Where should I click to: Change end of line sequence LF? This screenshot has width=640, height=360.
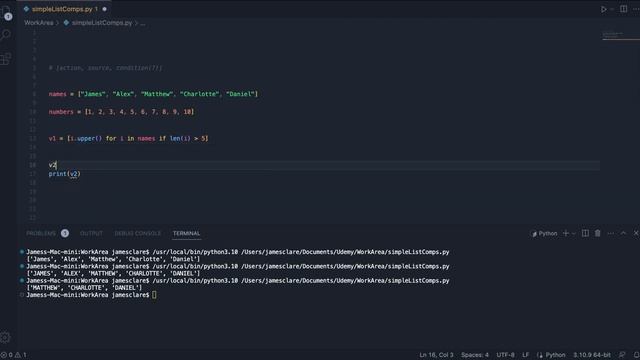click(525, 355)
